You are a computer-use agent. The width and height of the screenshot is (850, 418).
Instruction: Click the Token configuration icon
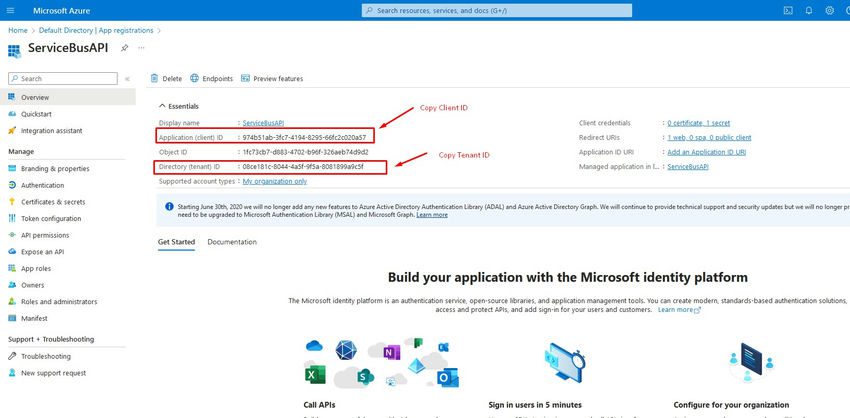point(12,218)
